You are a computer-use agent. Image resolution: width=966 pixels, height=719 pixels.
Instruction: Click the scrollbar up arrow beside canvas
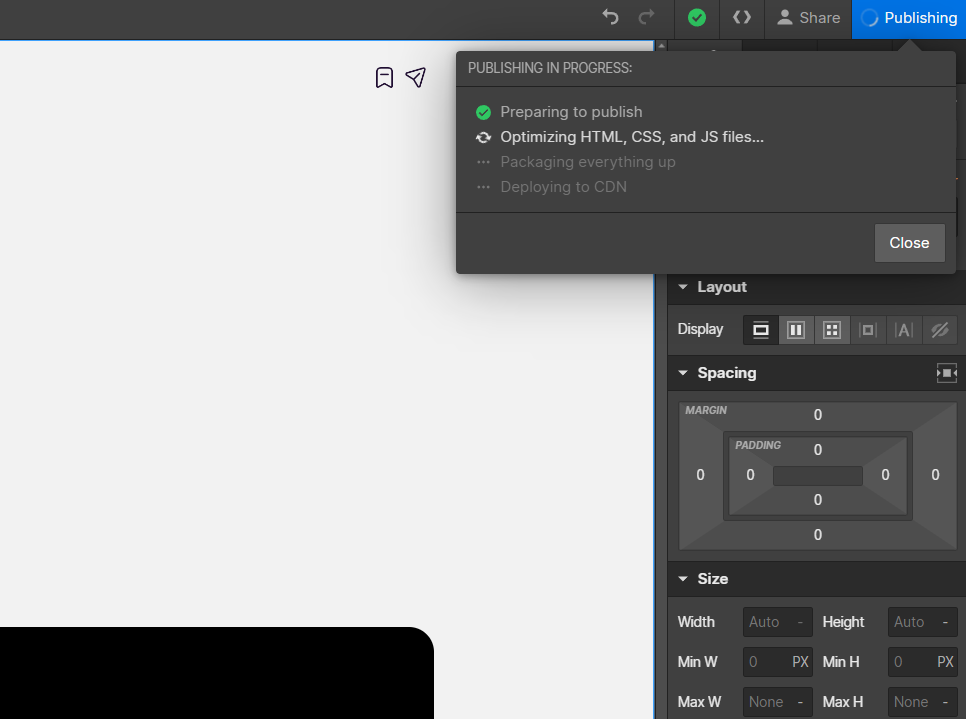pyautogui.click(x=661, y=46)
